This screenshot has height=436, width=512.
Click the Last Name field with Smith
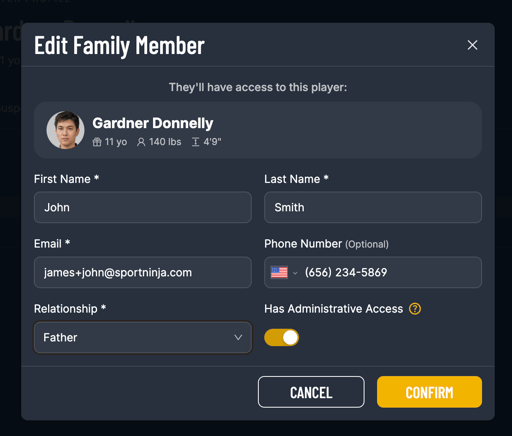pos(373,207)
